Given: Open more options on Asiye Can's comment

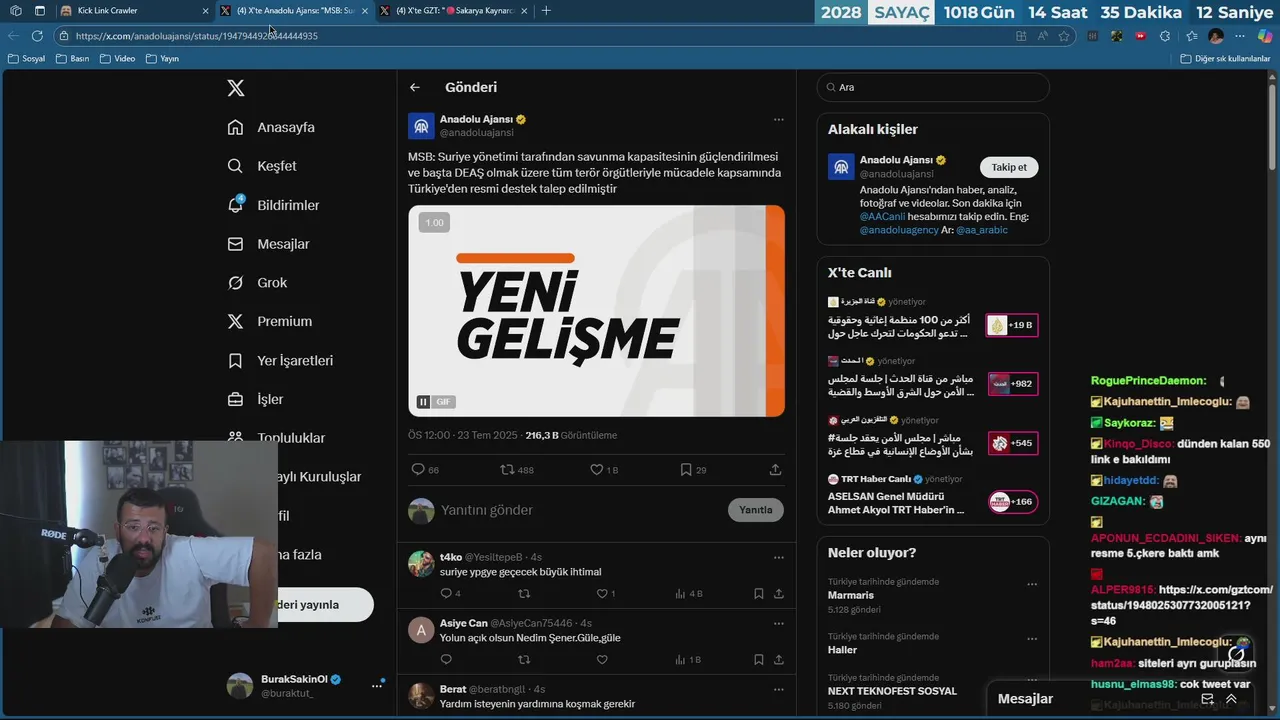Looking at the screenshot, I should tap(778, 623).
